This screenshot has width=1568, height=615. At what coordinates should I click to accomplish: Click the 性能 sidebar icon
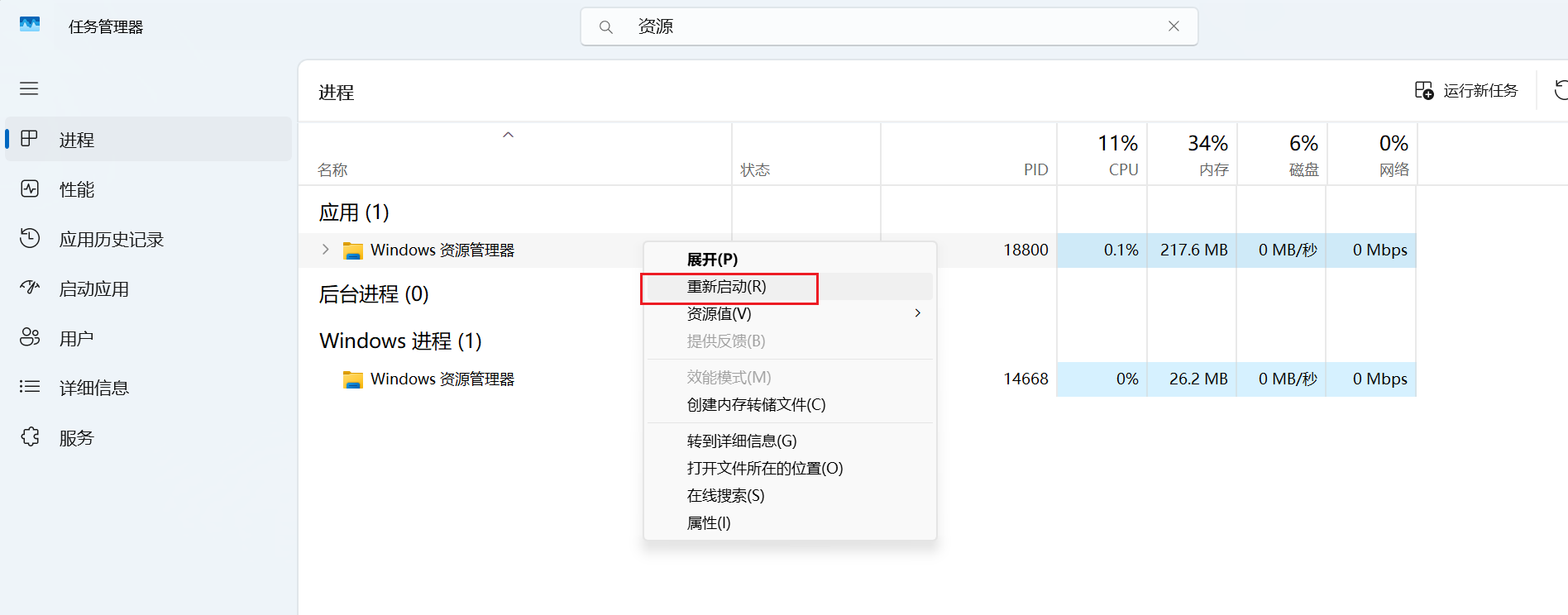click(30, 188)
